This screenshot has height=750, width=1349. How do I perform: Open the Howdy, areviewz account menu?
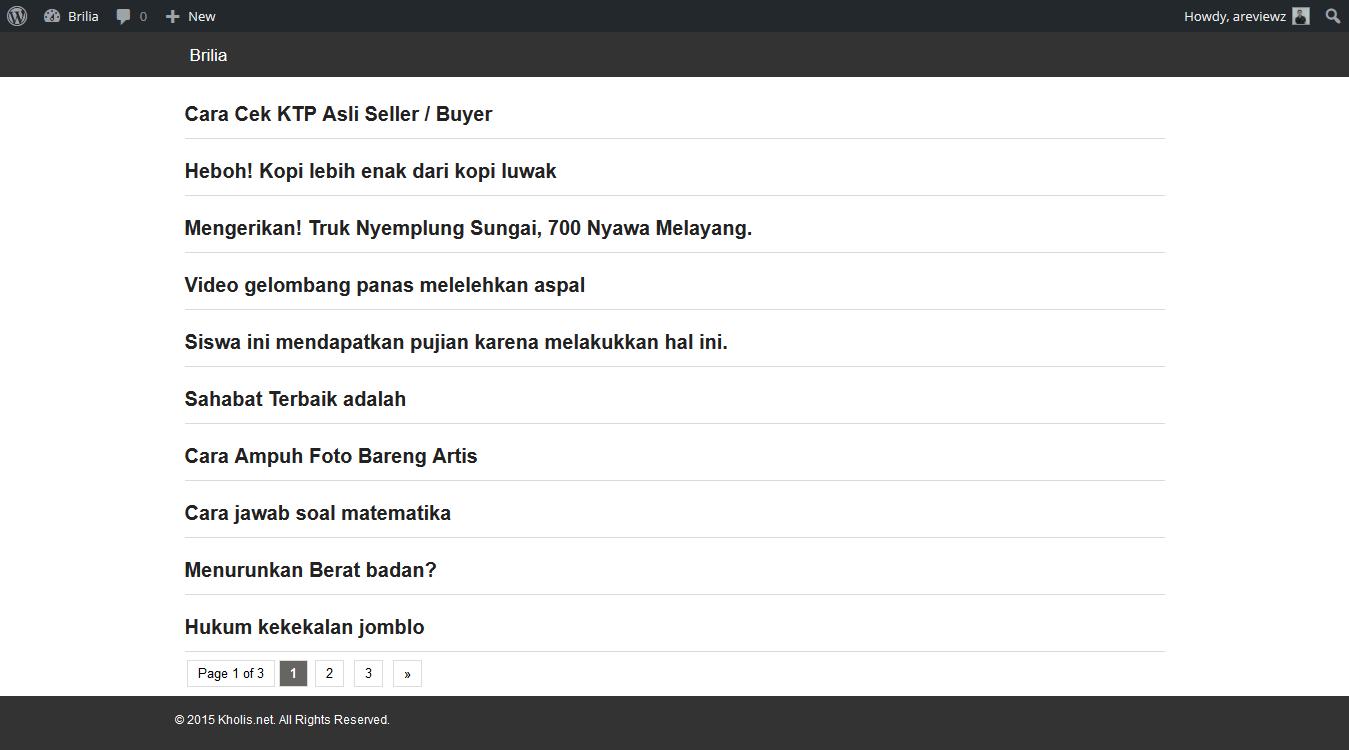tap(1234, 16)
